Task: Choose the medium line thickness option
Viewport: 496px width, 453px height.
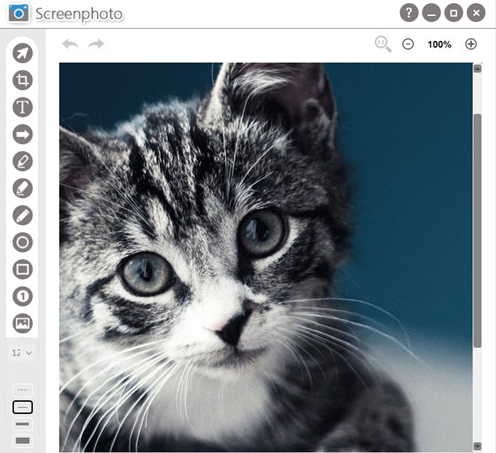Action: click(x=23, y=424)
